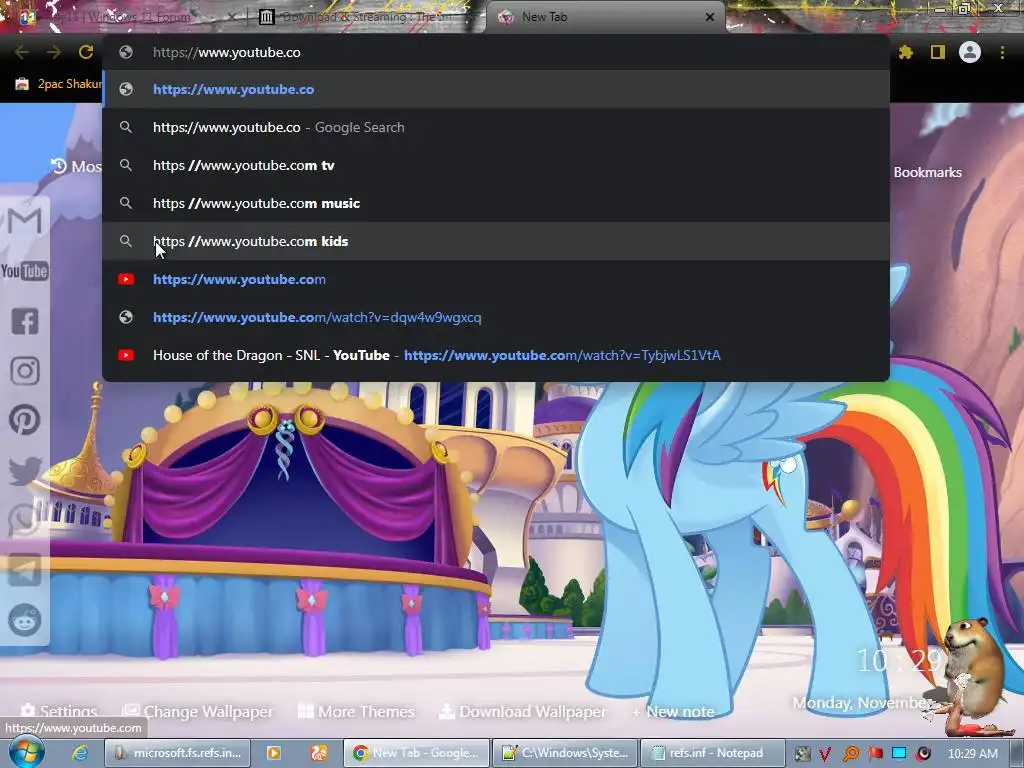Open the WhatsApp sidebar shortcut

25,520
